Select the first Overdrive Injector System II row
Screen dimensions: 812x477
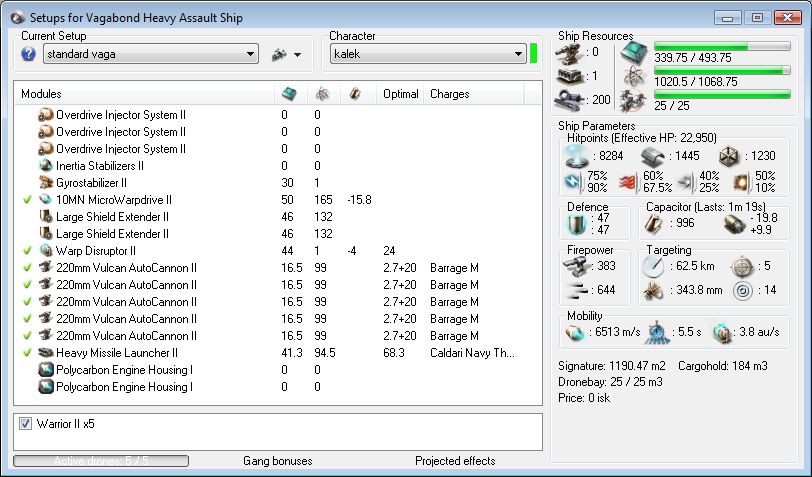click(x=278, y=114)
